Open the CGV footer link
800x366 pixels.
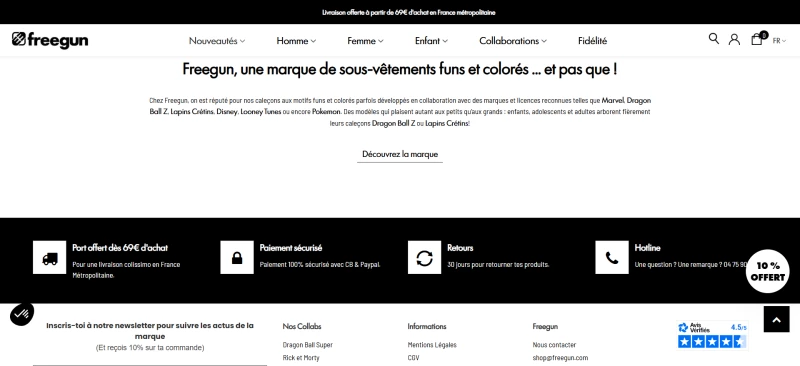[413, 358]
